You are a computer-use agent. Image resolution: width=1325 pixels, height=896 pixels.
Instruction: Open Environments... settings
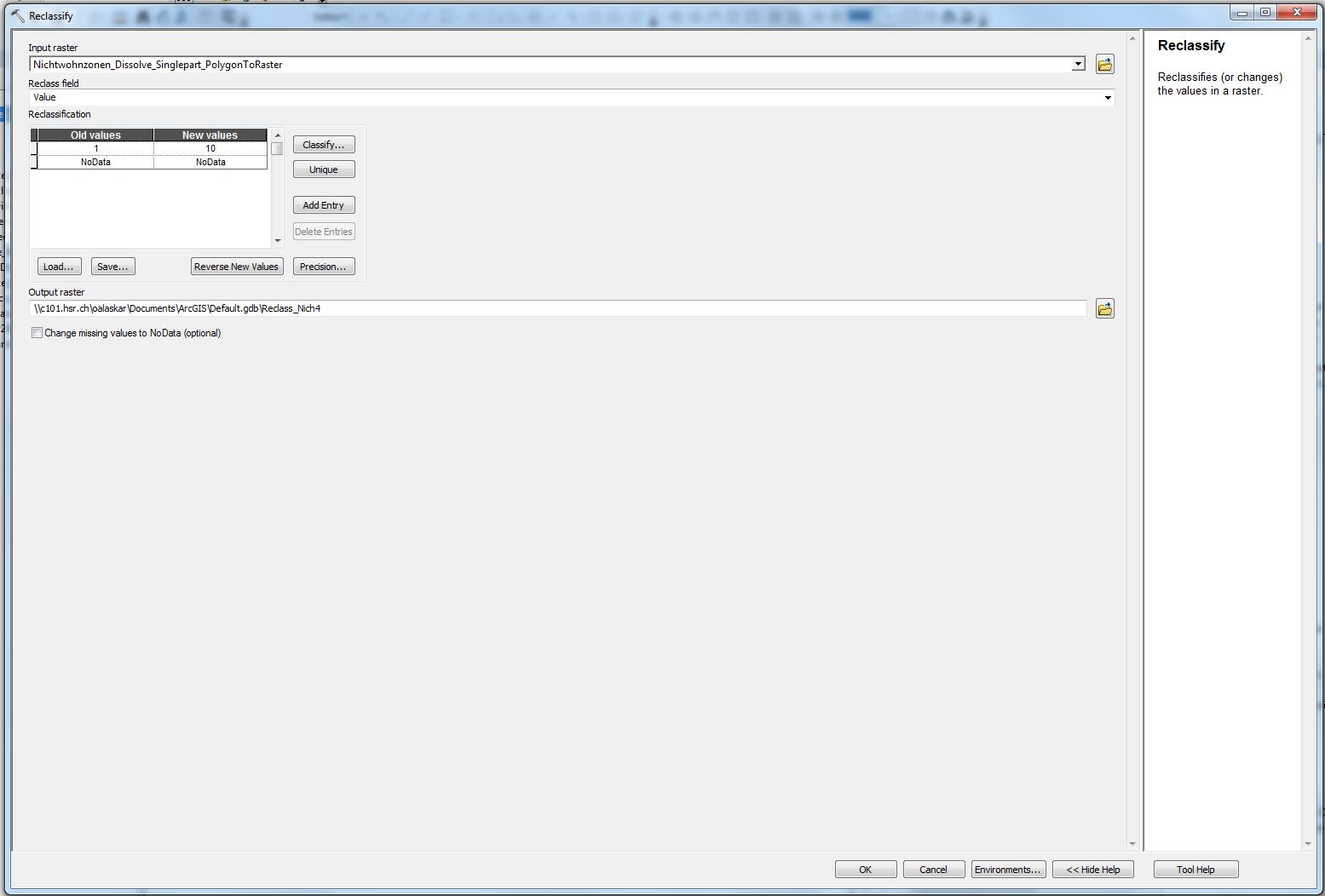point(1007,870)
